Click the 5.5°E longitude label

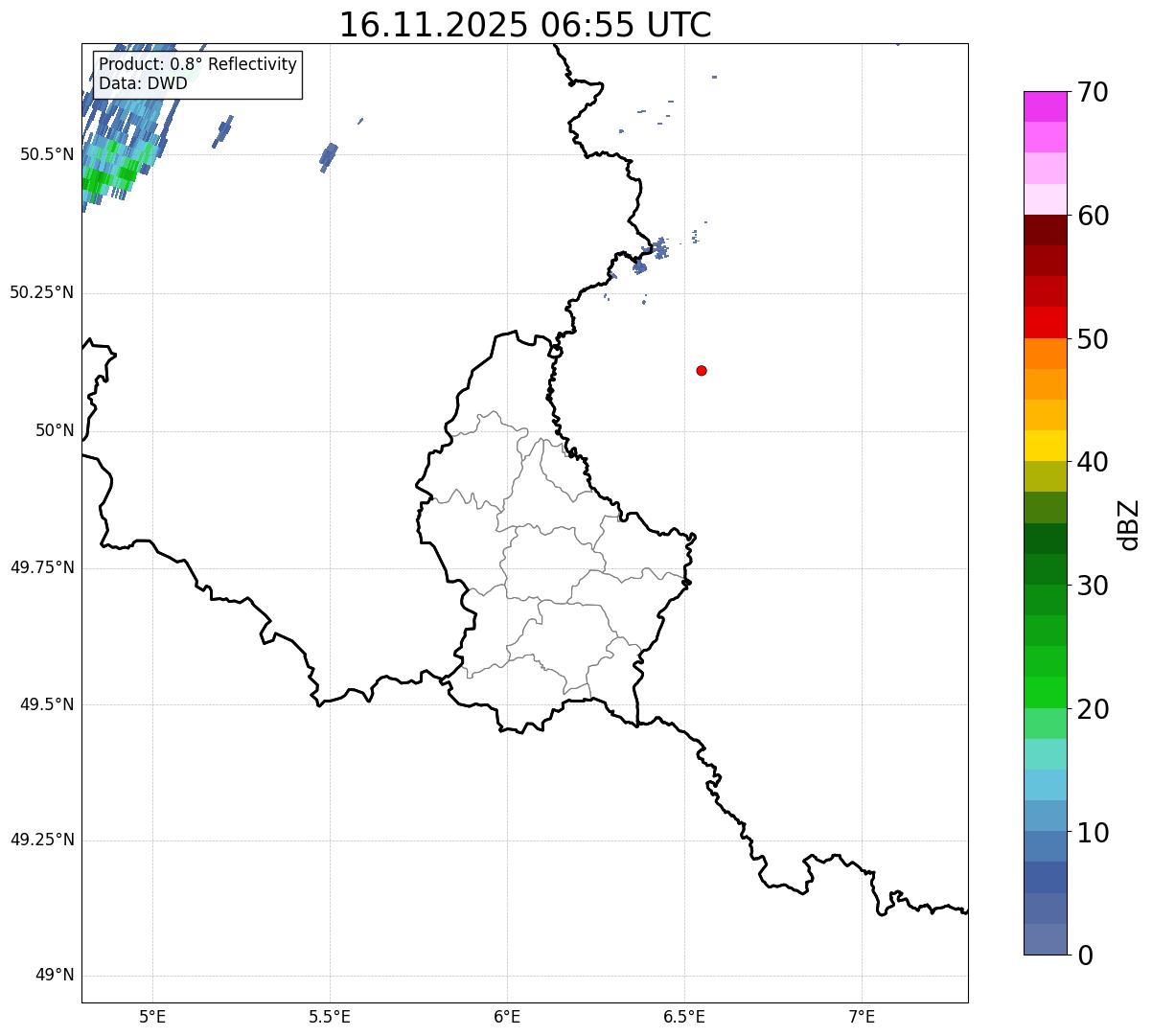[330, 1017]
